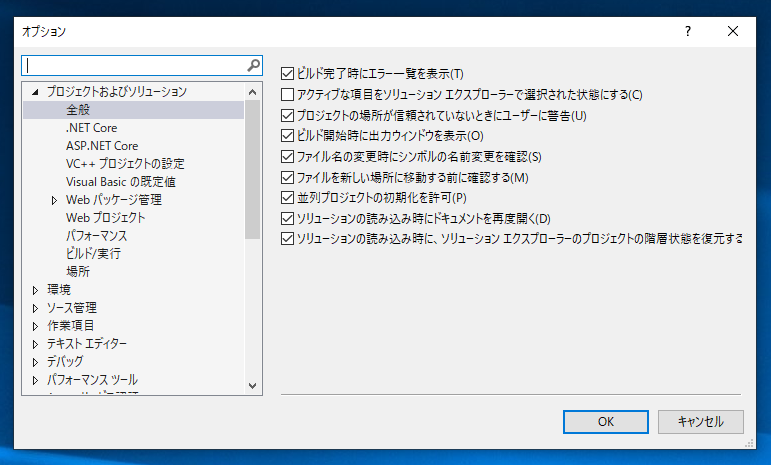Toggle ソリューションの読み込み時にドキュメントを再度開く checkbox
This screenshot has height=465, width=771.
[x=287, y=218]
